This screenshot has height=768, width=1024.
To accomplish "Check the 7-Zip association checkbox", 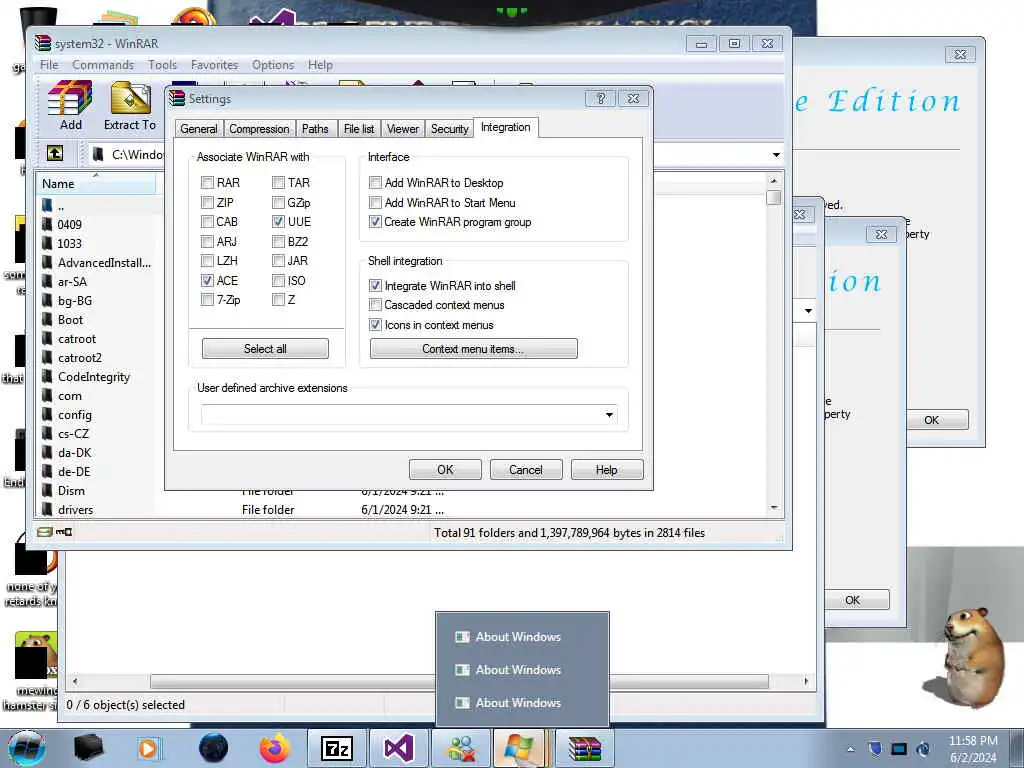I will point(207,299).
